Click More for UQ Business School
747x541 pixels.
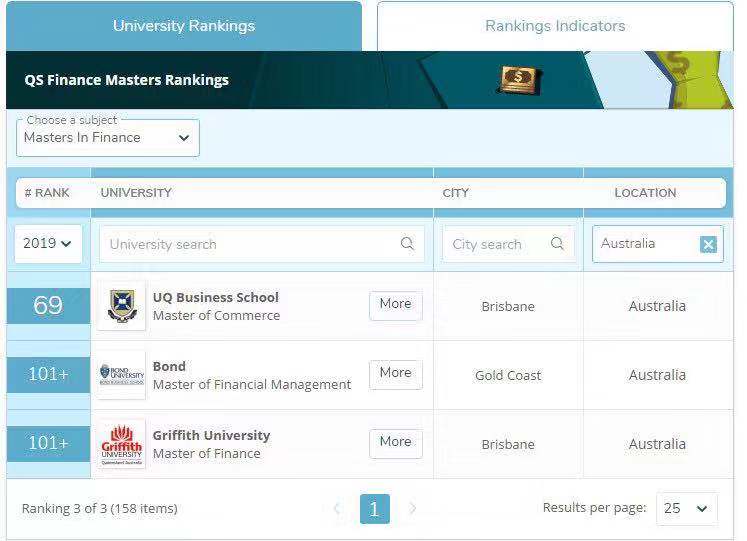pos(395,304)
